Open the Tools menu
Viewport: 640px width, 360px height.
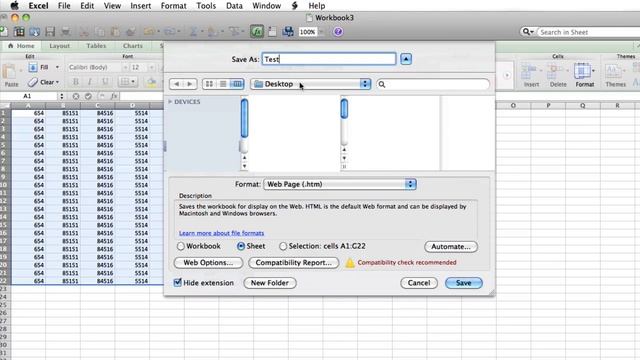pyautogui.click(x=206, y=6)
